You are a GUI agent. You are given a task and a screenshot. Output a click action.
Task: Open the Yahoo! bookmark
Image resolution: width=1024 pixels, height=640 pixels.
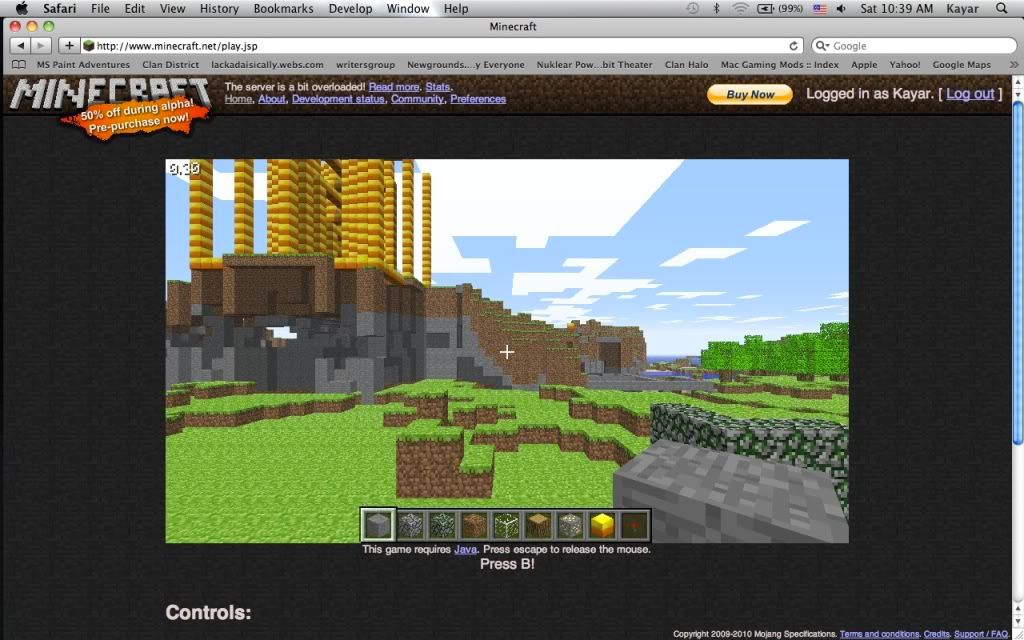coord(904,65)
